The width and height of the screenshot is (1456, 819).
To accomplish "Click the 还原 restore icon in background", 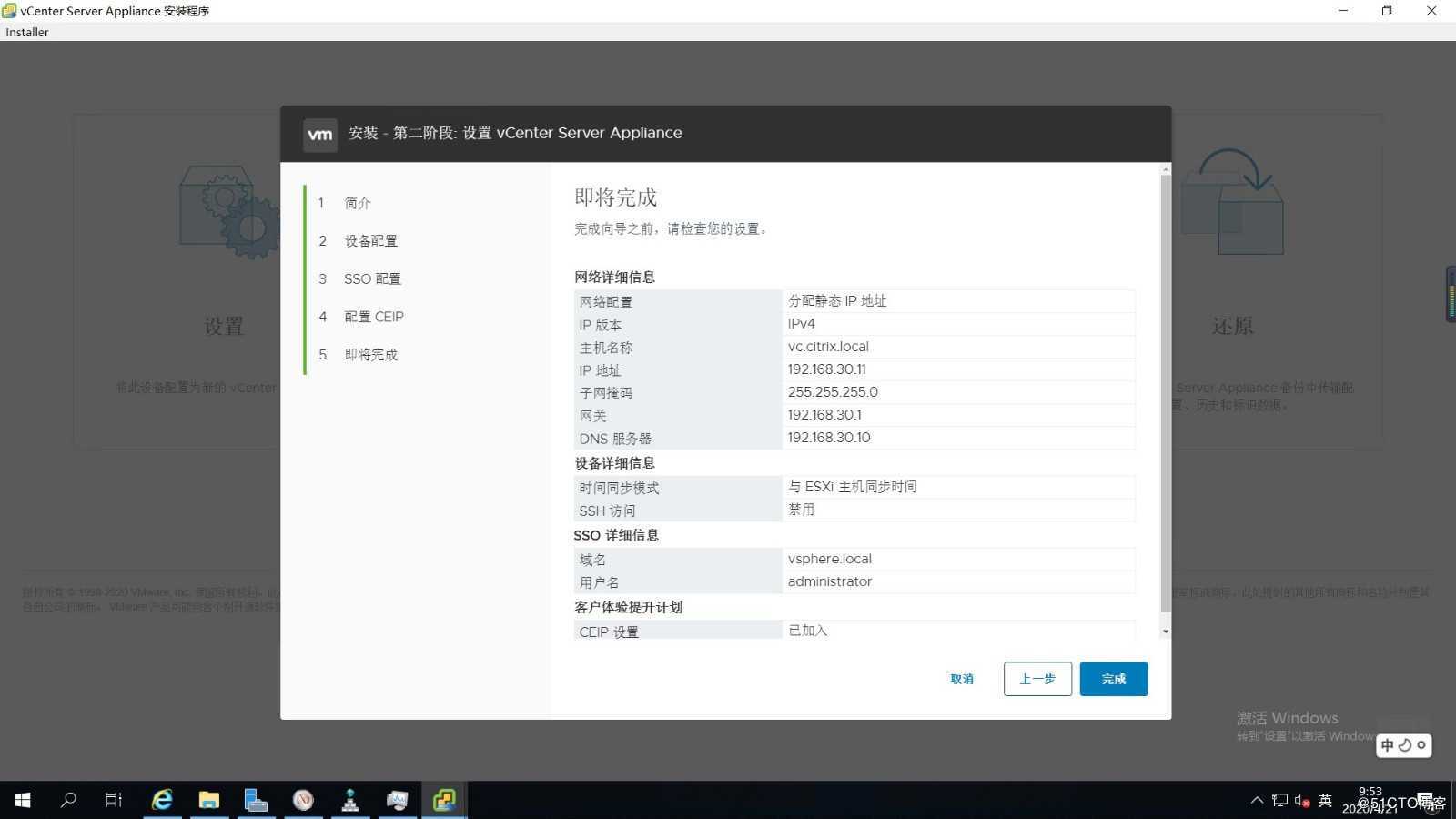I will tap(1232, 202).
